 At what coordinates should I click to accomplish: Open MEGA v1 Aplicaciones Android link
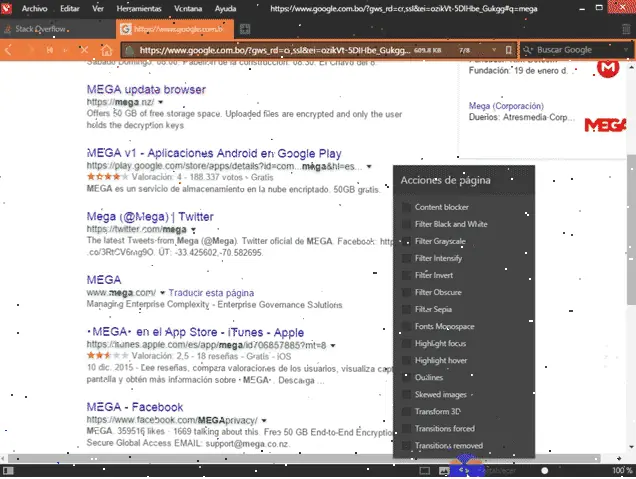[x=214, y=153]
